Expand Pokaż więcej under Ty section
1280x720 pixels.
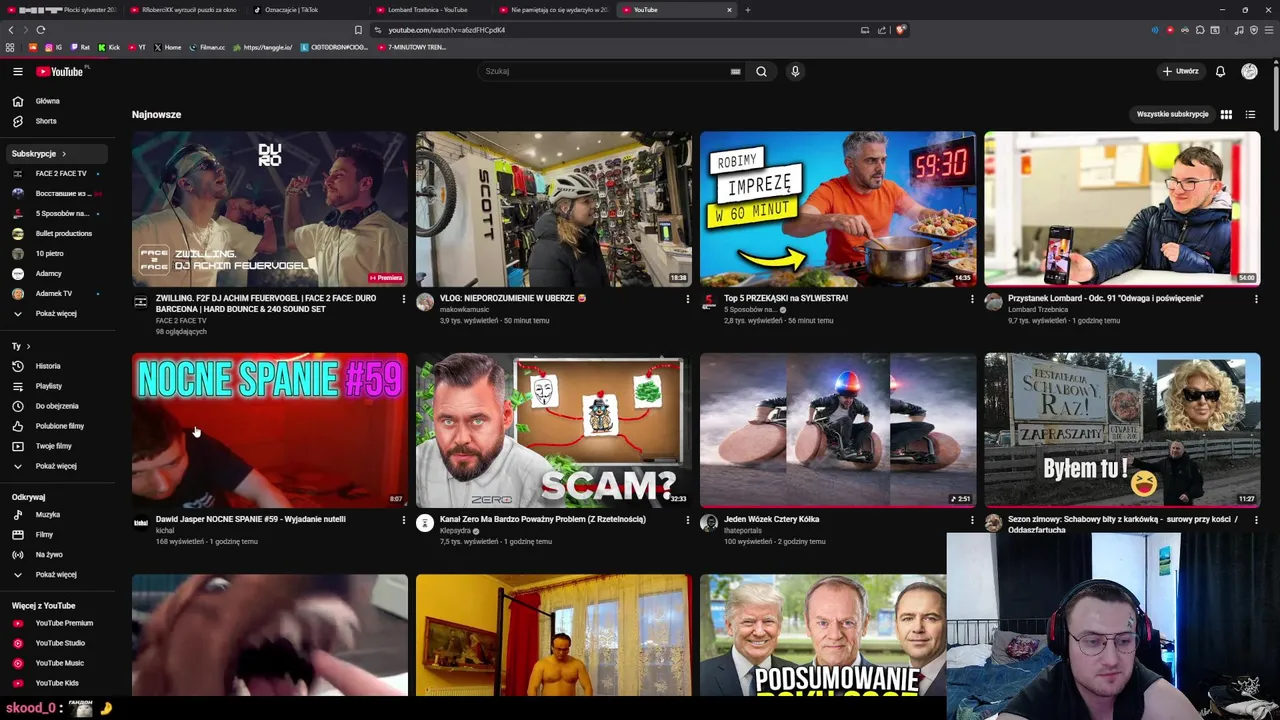tap(55, 466)
